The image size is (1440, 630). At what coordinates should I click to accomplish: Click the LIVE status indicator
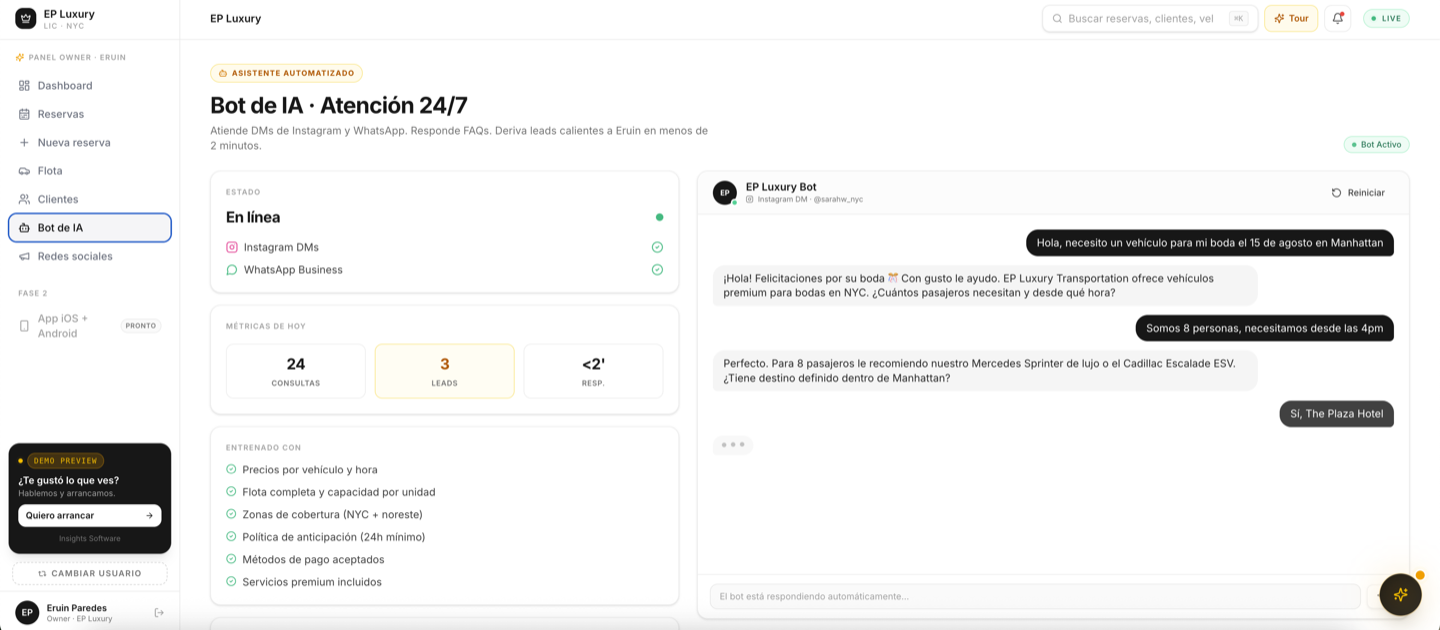point(1386,18)
